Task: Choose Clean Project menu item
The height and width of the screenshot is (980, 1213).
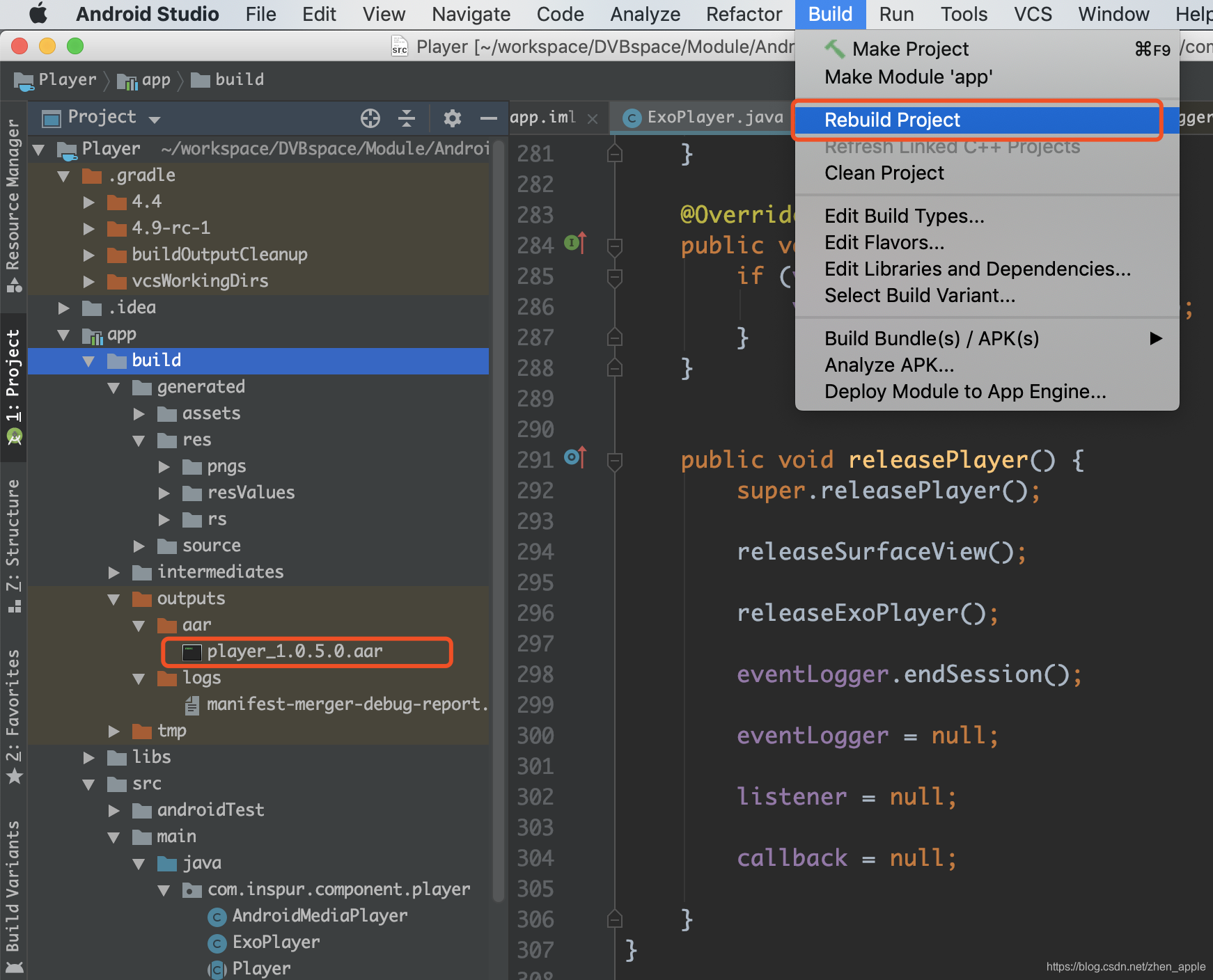Action: point(987,173)
